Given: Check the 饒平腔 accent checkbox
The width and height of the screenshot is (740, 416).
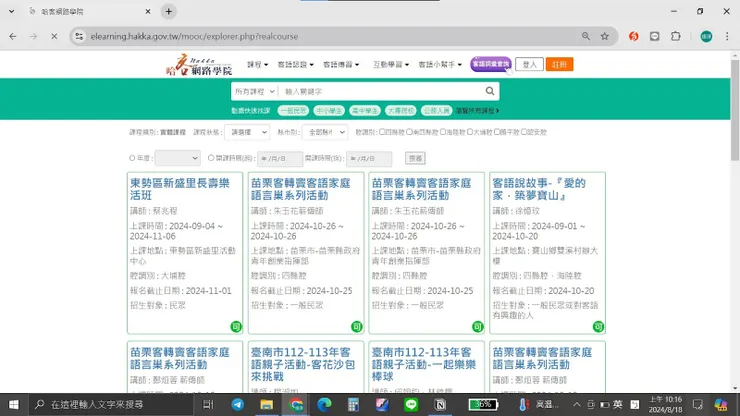Looking at the screenshot, I should pyautogui.click(x=496, y=132).
